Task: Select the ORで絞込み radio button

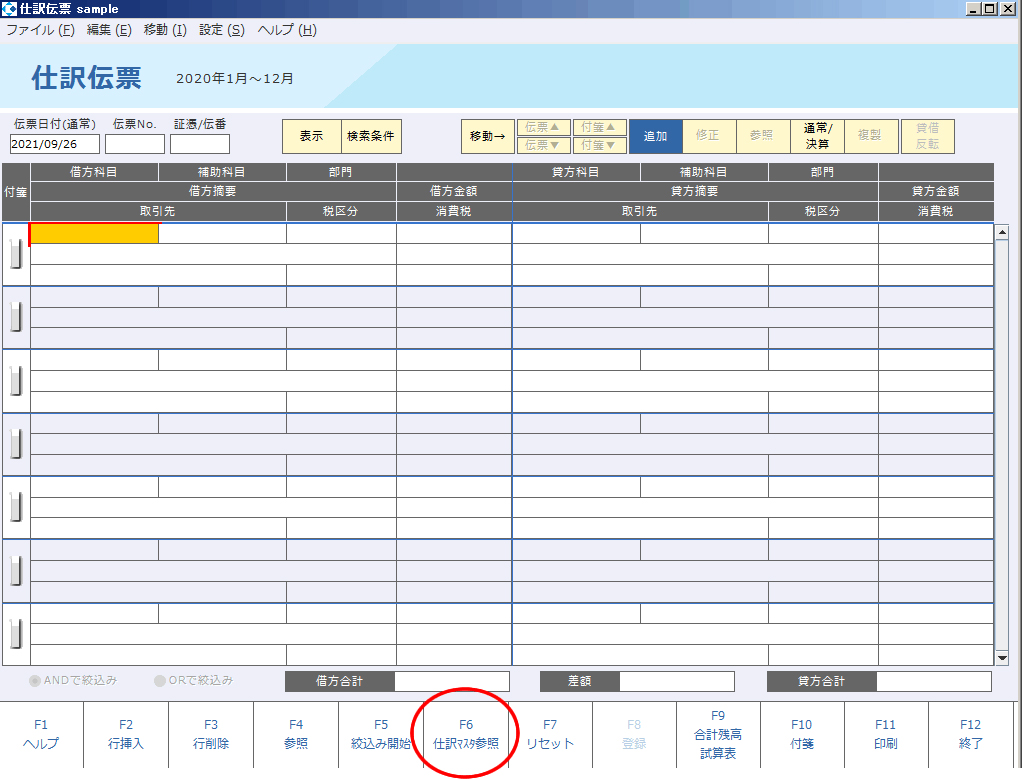Action: (160, 681)
